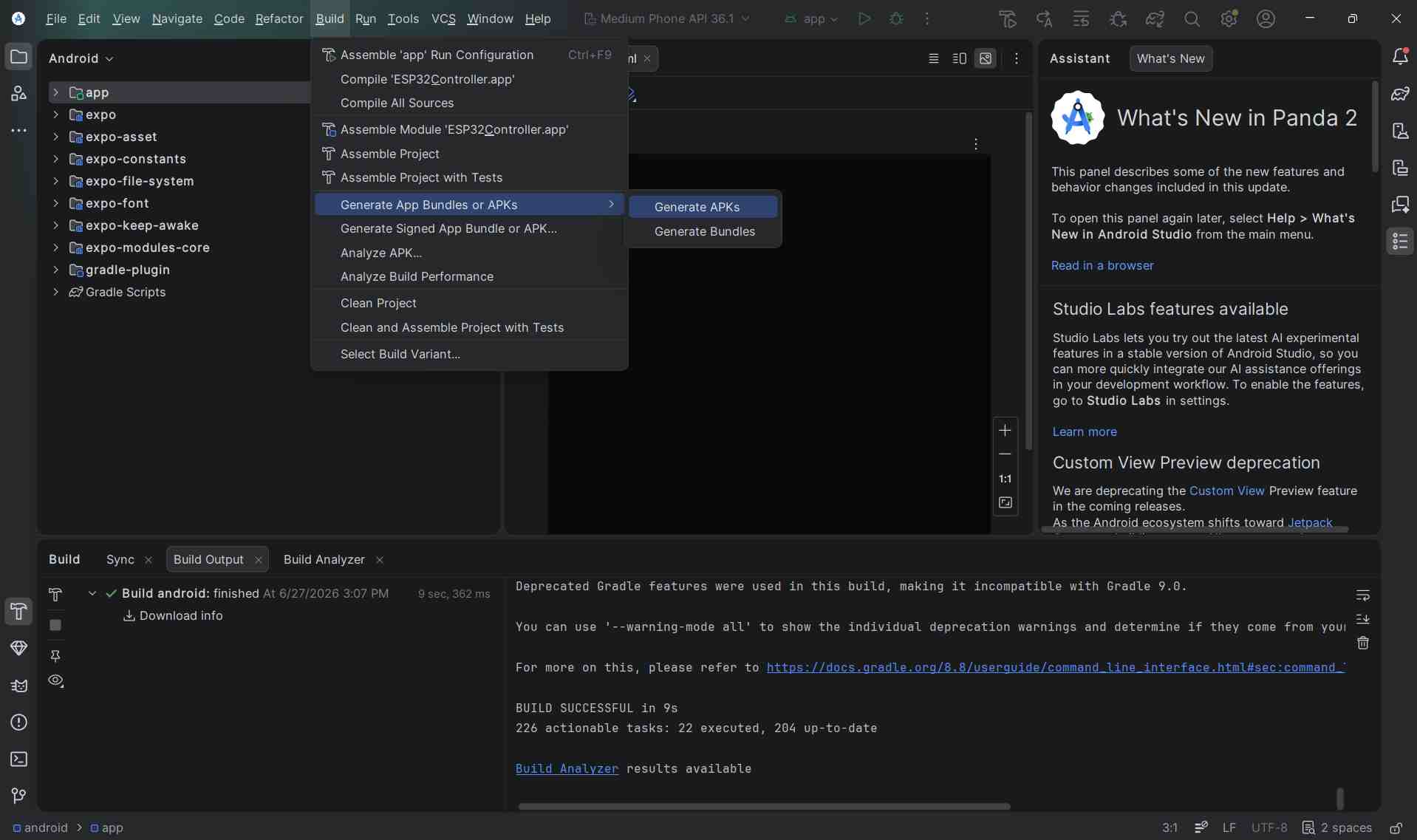Expand the expo-asset module
This screenshot has width=1417, height=840.
[x=55, y=137]
